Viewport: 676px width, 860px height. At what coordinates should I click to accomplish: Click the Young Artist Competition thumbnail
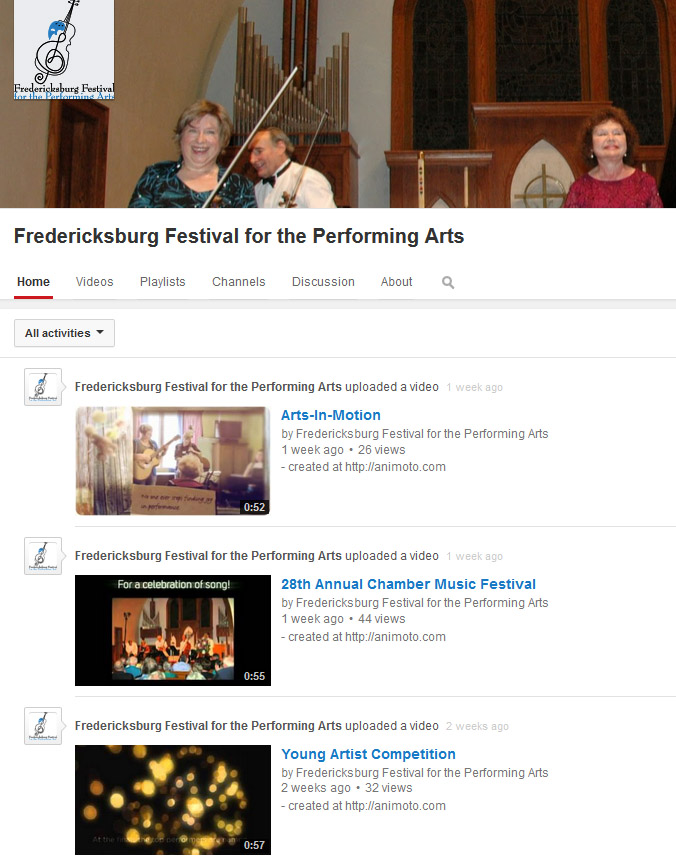click(x=172, y=800)
